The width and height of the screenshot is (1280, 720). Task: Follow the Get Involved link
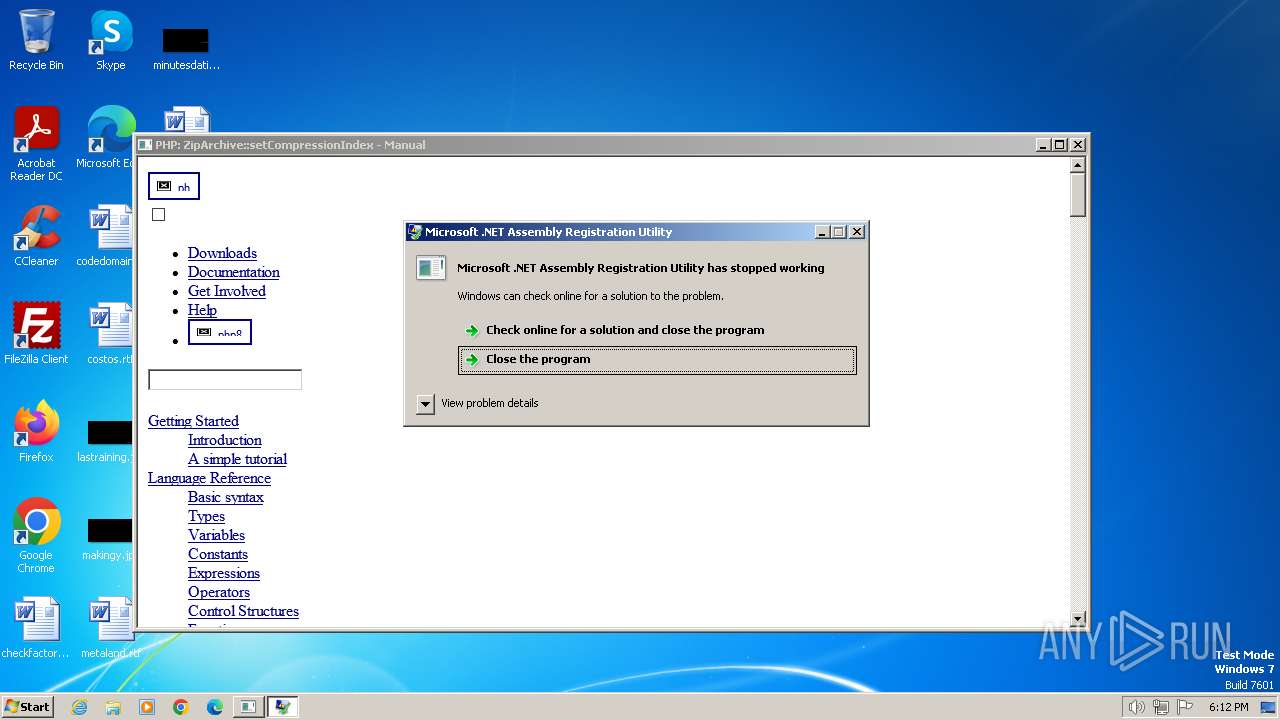(227, 291)
